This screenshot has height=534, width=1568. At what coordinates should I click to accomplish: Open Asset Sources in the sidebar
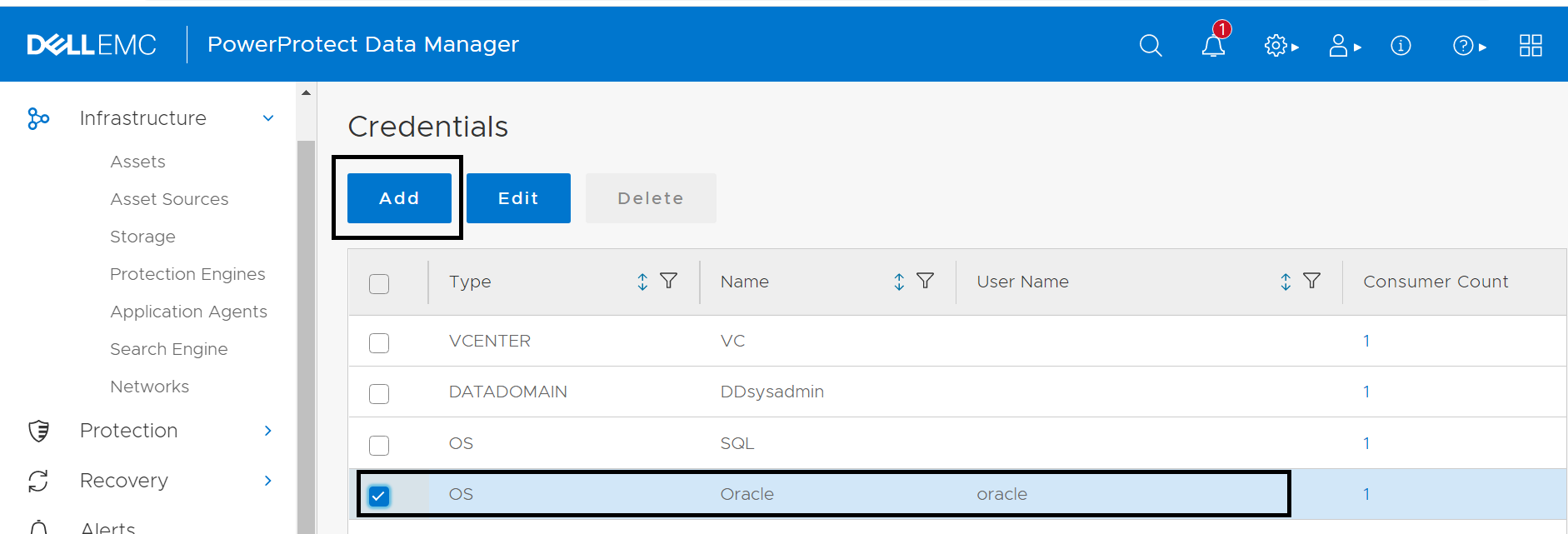pyautogui.click(x=169, y=199)
